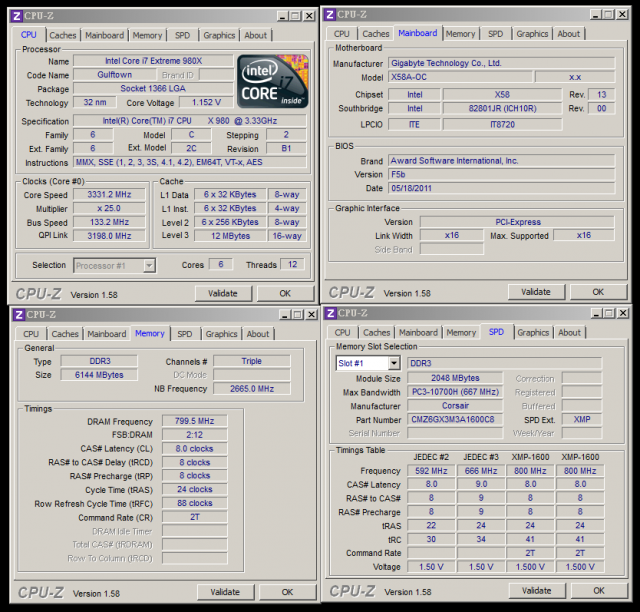Click Validate in the Memory window
The width and height of the screenshot is (640, 612).
click(x=225, y=592)
